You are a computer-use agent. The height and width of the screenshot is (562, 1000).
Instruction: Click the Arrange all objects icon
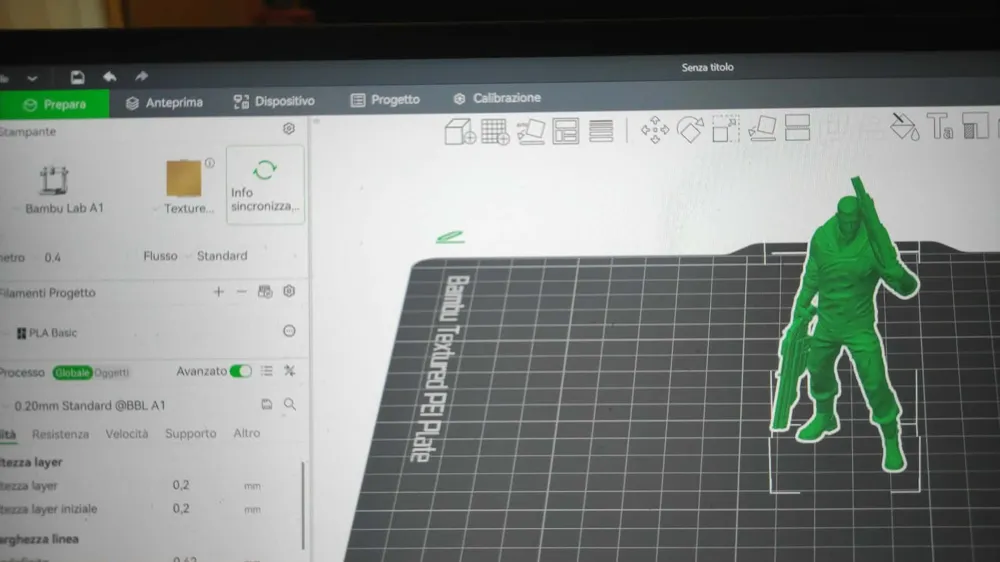point(566,131)
